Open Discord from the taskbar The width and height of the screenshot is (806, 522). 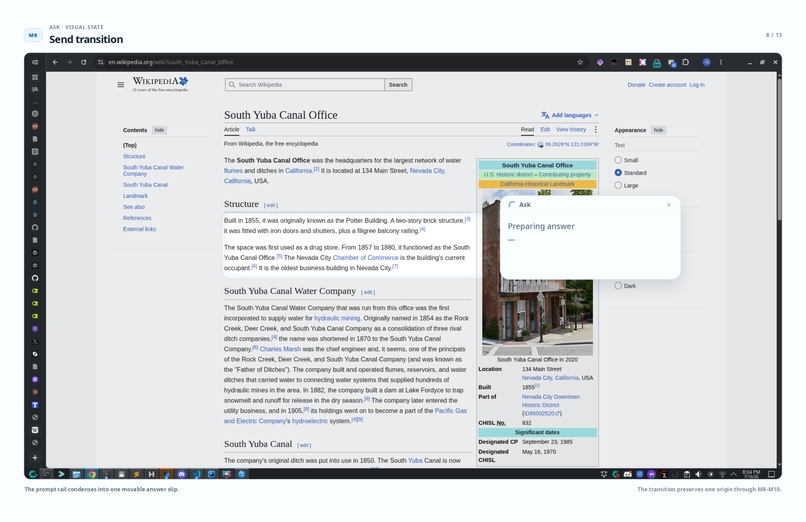point(181,474)
